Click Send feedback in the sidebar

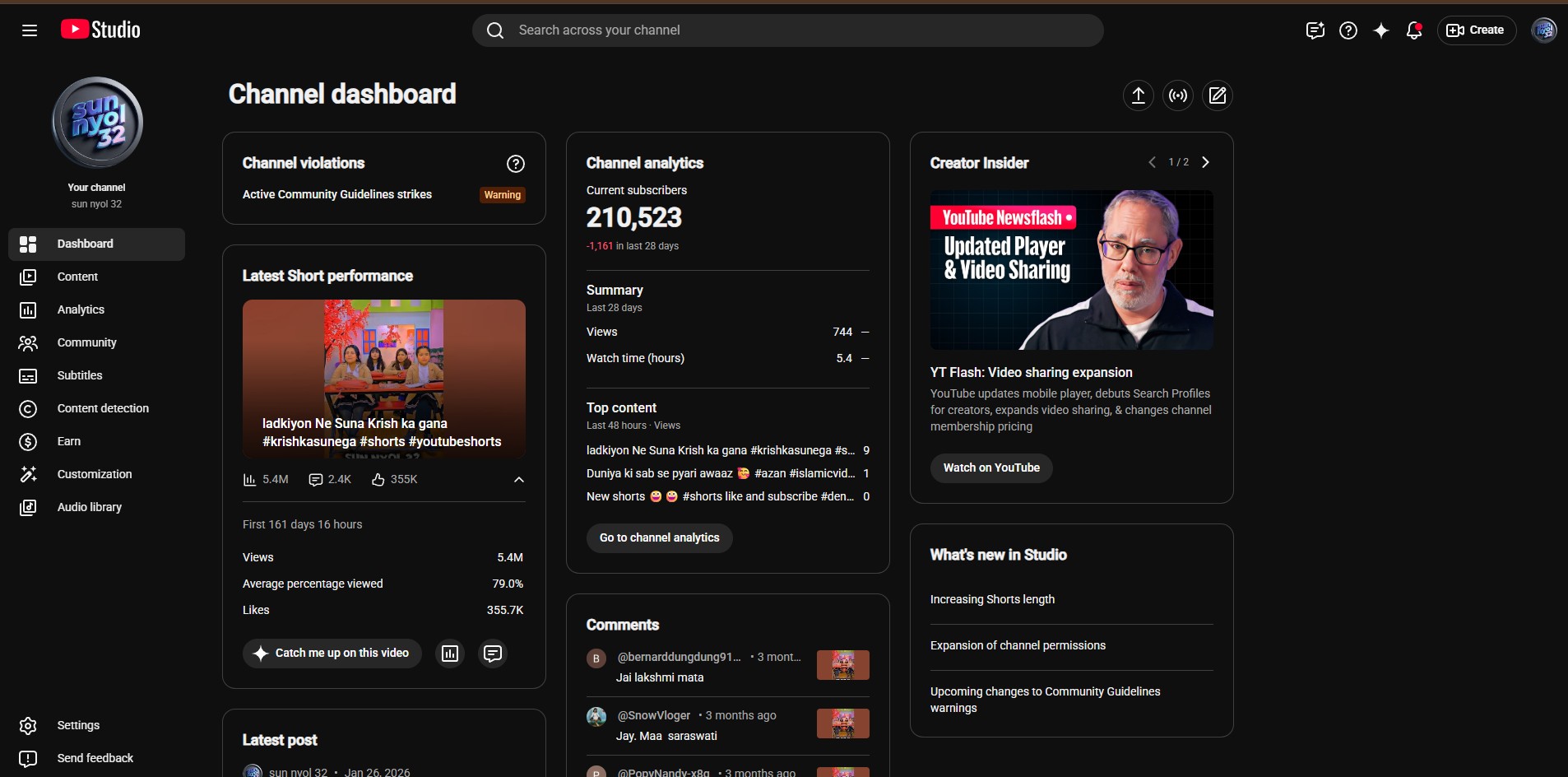96,759
